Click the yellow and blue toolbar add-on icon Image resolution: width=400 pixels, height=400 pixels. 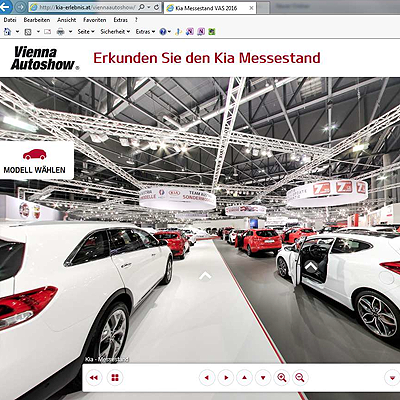pos(179,32)
